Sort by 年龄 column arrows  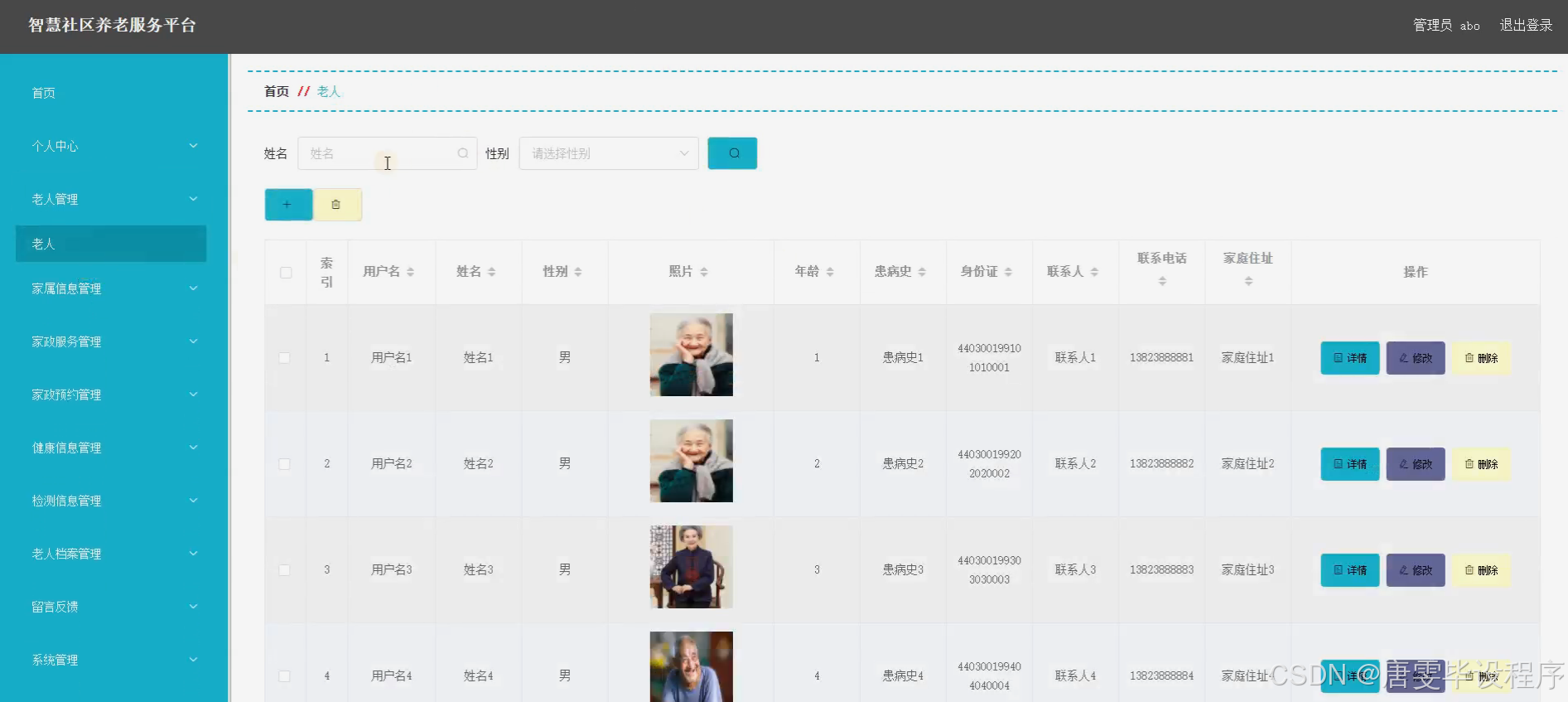click(x=829, y=272)
